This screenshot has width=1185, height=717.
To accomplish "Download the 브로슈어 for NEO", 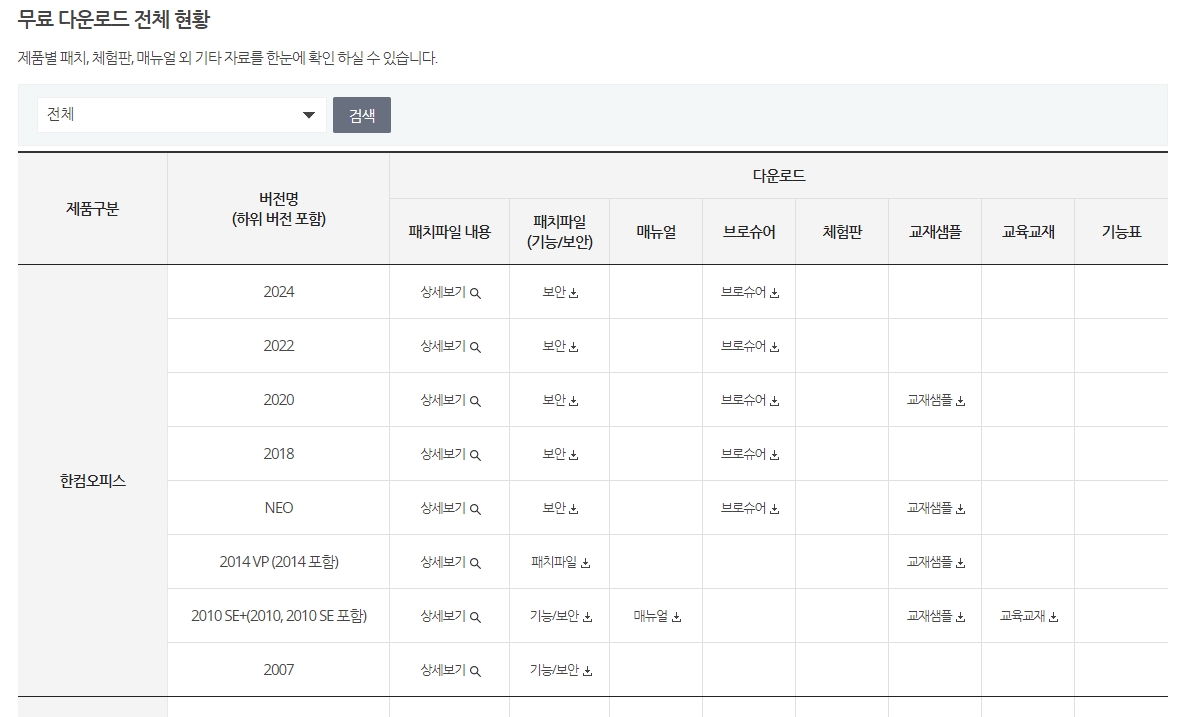I will 750,508.
